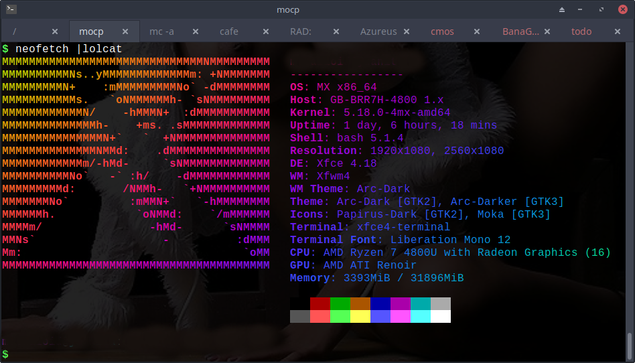Click the "Shell: bash 5.1.4" line
Viewport: 635px width, 363px height.
click(x=347, y=138)
